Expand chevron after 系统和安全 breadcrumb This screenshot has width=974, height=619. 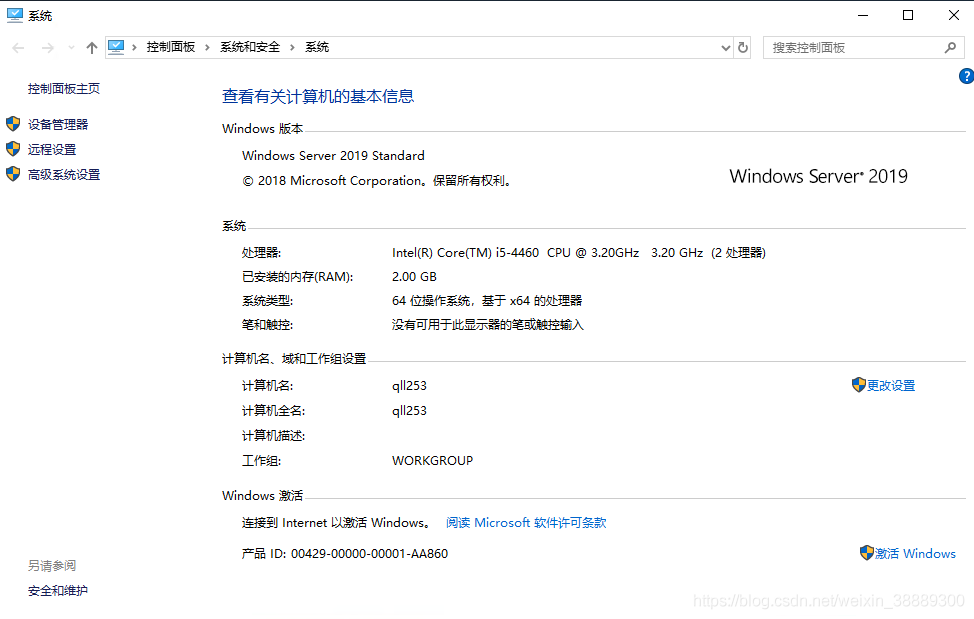point(293,47)
